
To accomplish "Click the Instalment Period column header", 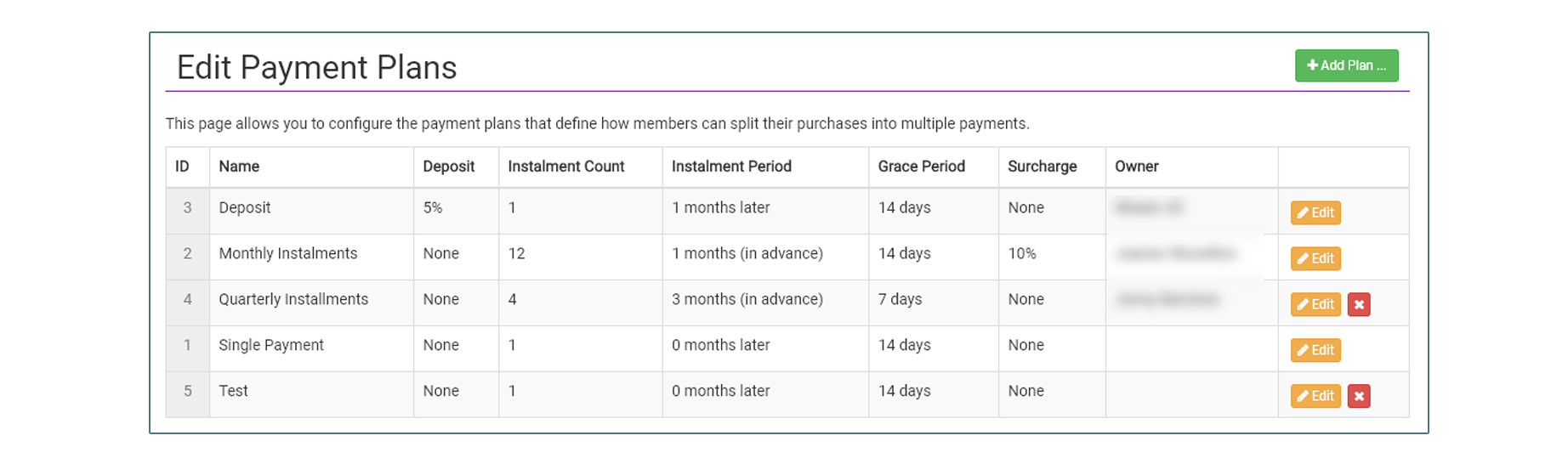I will (x=731, y=167).
